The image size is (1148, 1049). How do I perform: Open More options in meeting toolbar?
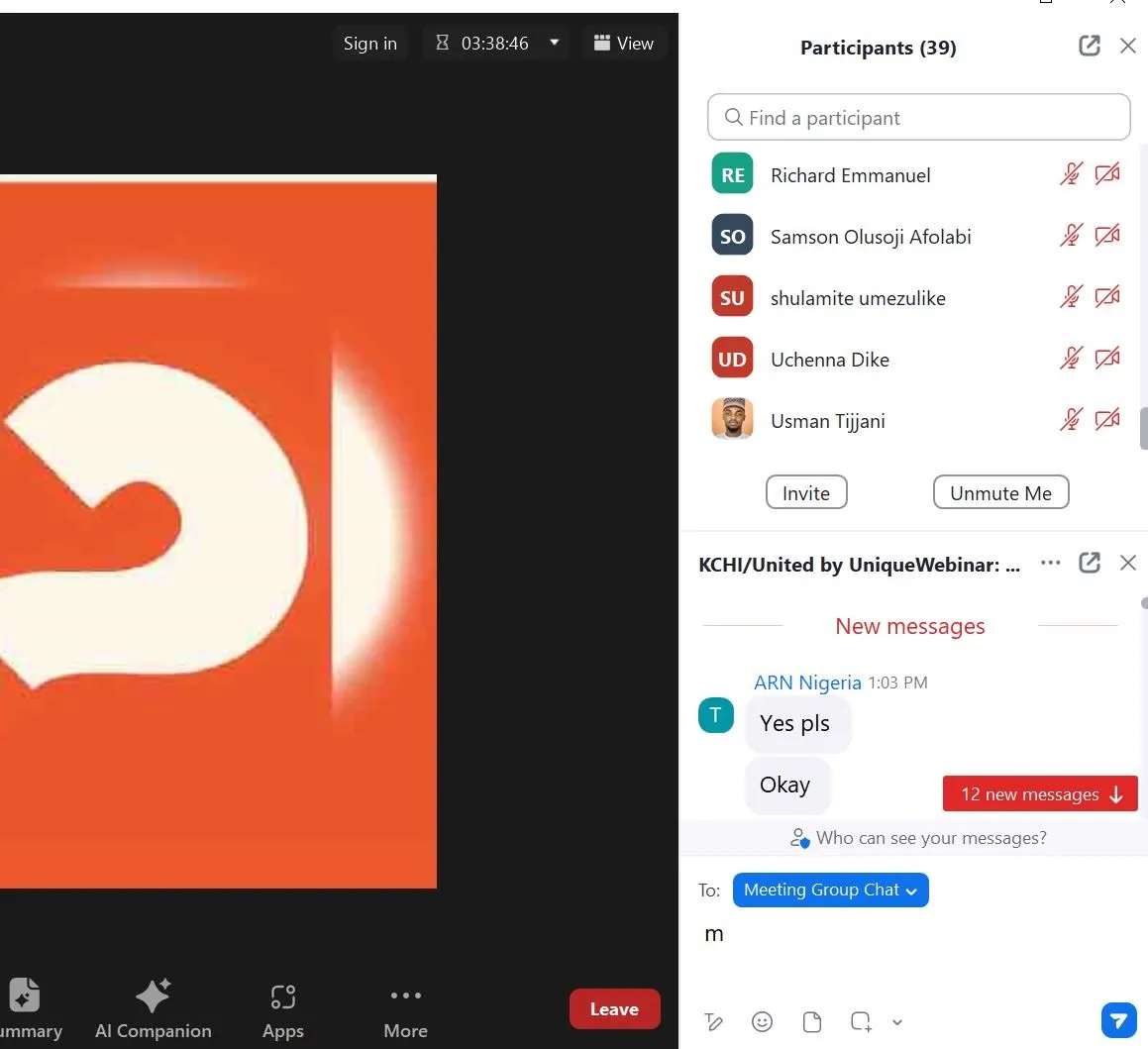click(x=405, y=1010)
